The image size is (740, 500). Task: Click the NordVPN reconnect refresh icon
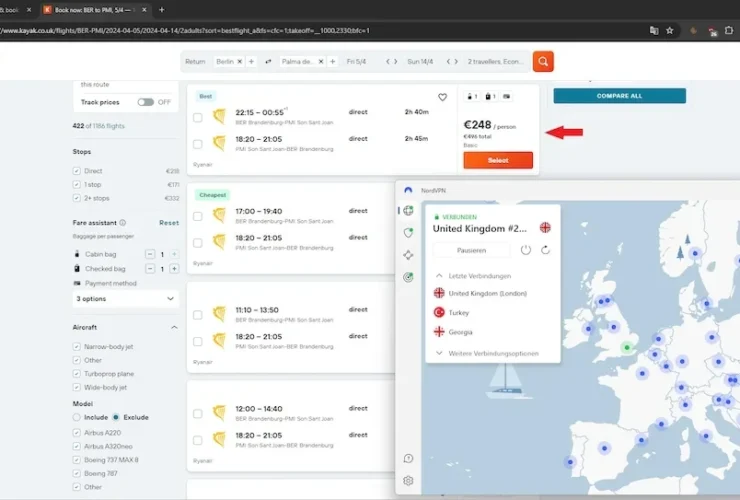[545, 250]
